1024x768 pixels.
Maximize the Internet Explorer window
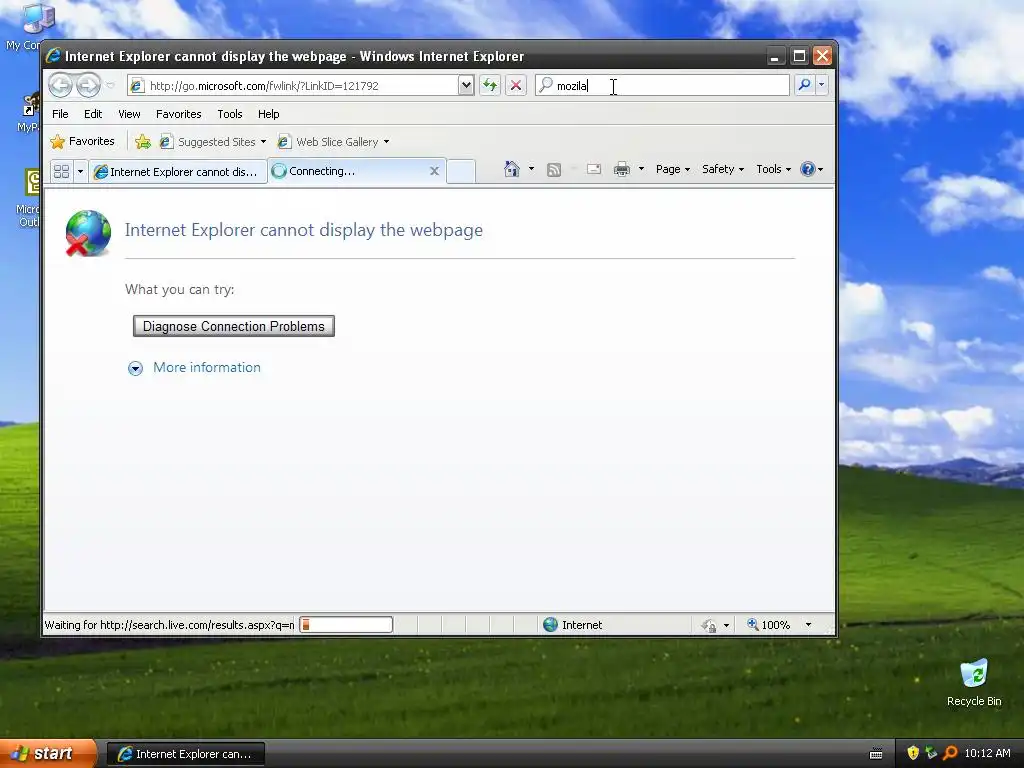point(799,56)
